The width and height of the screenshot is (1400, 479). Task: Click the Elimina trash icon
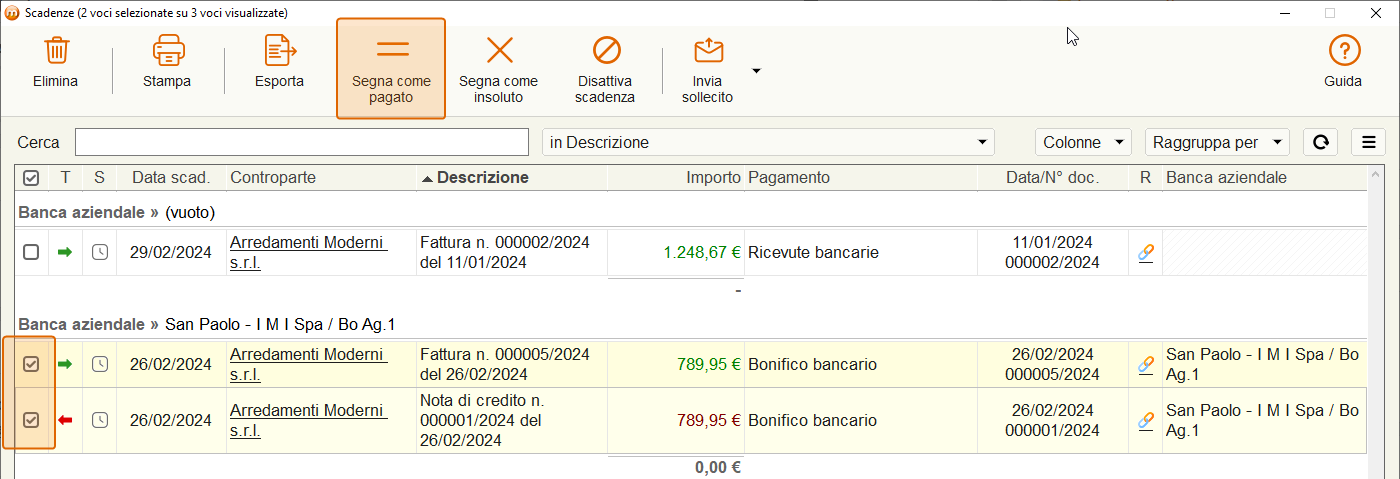tap(56, 50)
